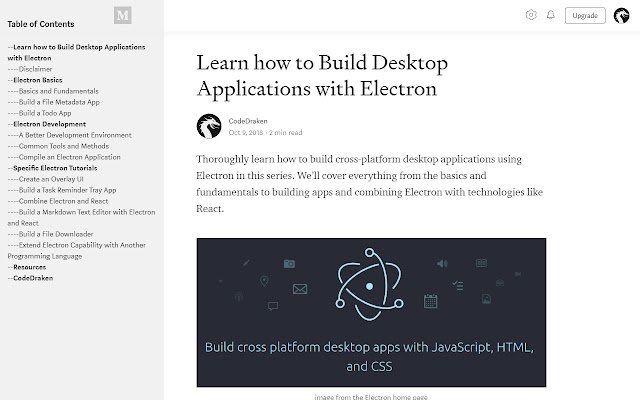Click the Table of Contents title
This screenshot has width=640, height=400.
click(x=41, y=24)
